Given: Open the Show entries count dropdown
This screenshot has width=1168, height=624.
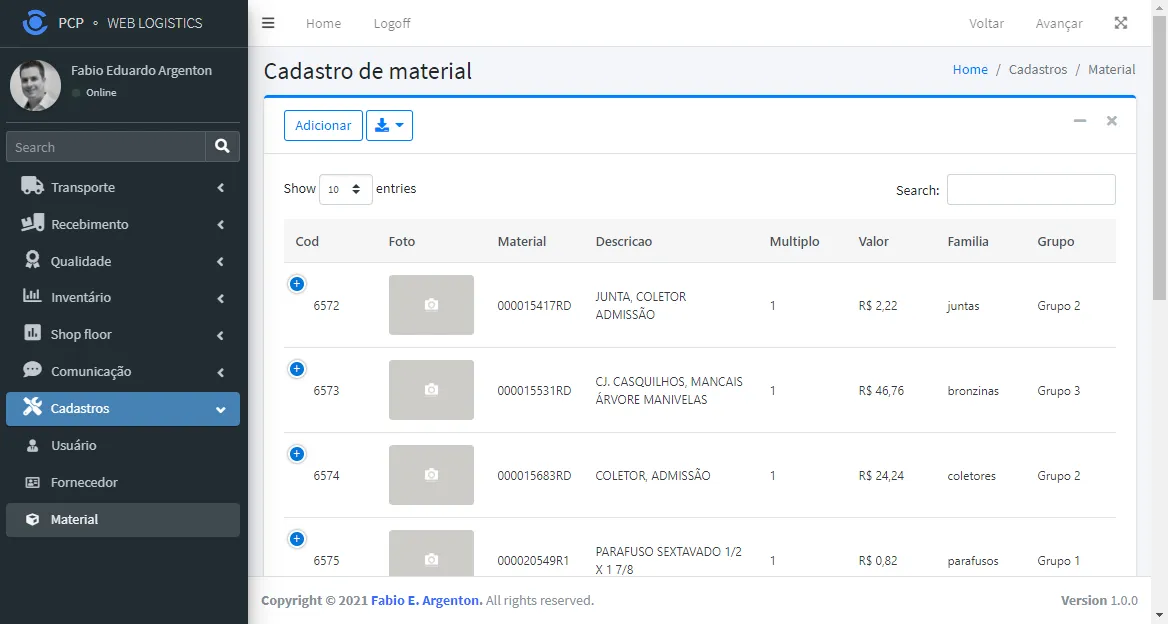Looking at the screenshot, I should pyautogui.click(x=346, y=189).
